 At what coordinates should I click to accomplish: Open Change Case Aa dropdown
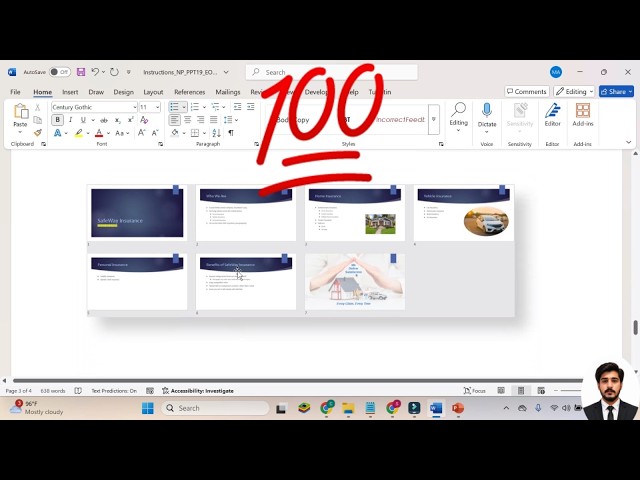pos(122,133)
